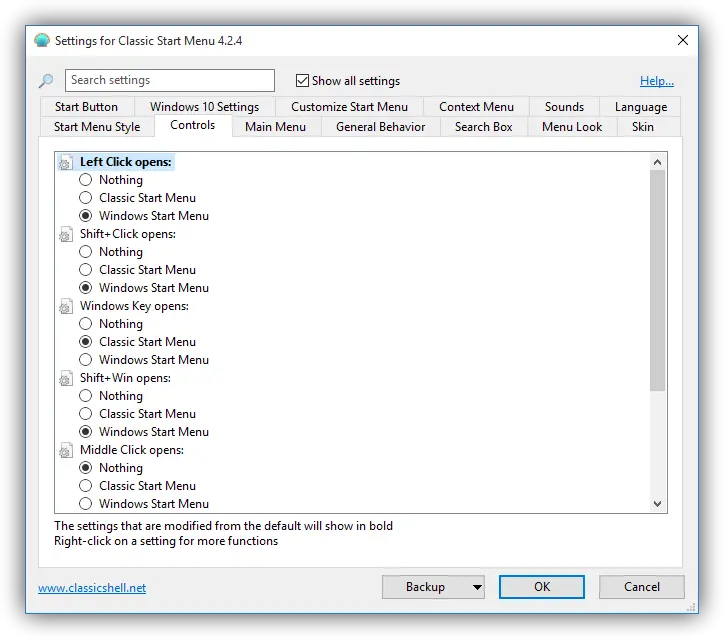Select the Controls tab
The image size is (724, 639).
tap(193, 125)
